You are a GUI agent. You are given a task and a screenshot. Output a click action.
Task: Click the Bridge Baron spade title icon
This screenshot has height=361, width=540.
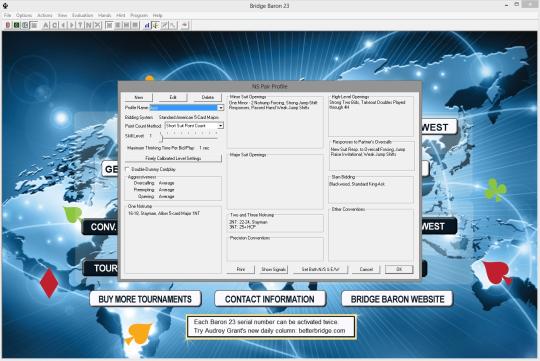6,6
